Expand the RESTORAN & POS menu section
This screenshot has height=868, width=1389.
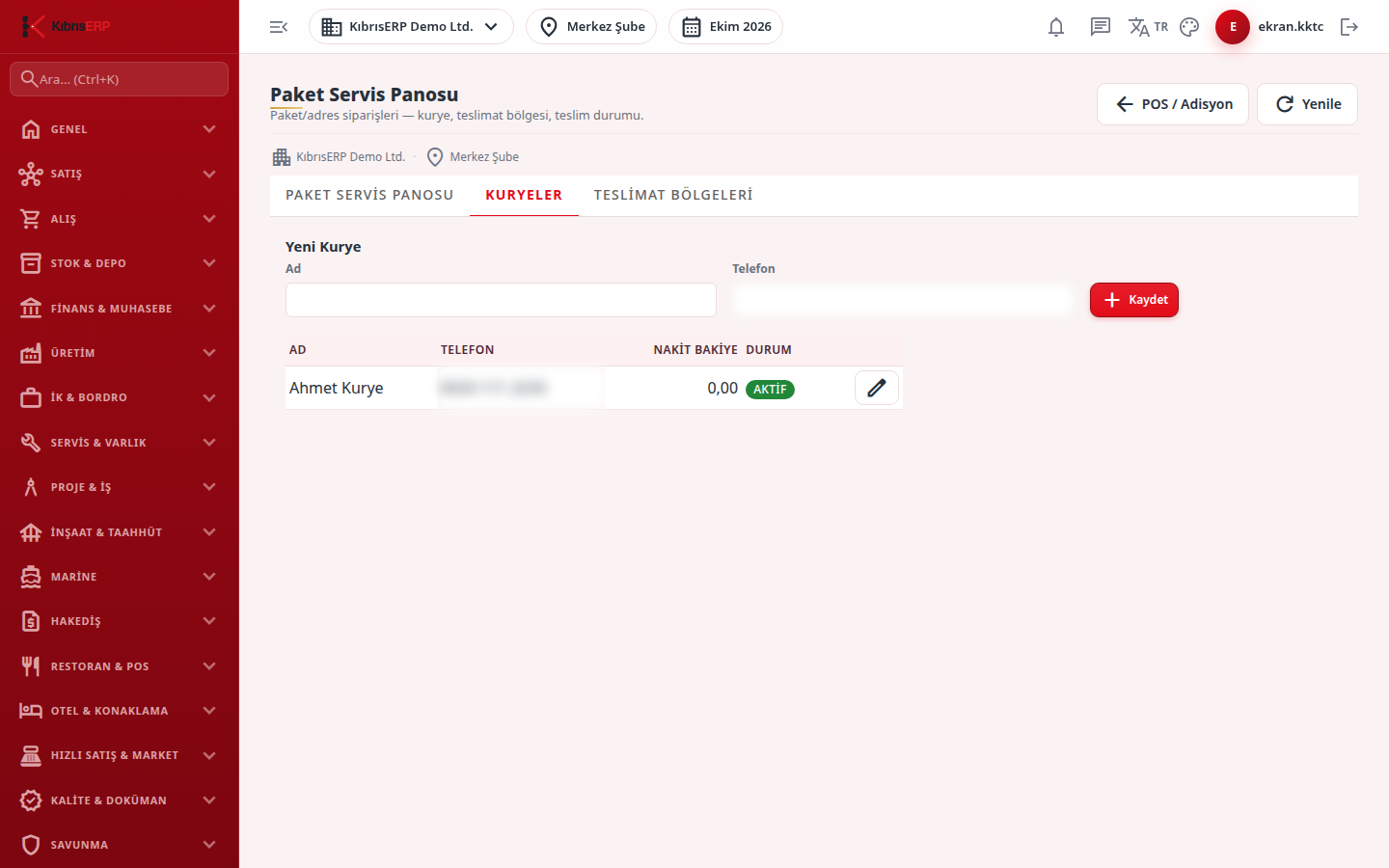120,666
